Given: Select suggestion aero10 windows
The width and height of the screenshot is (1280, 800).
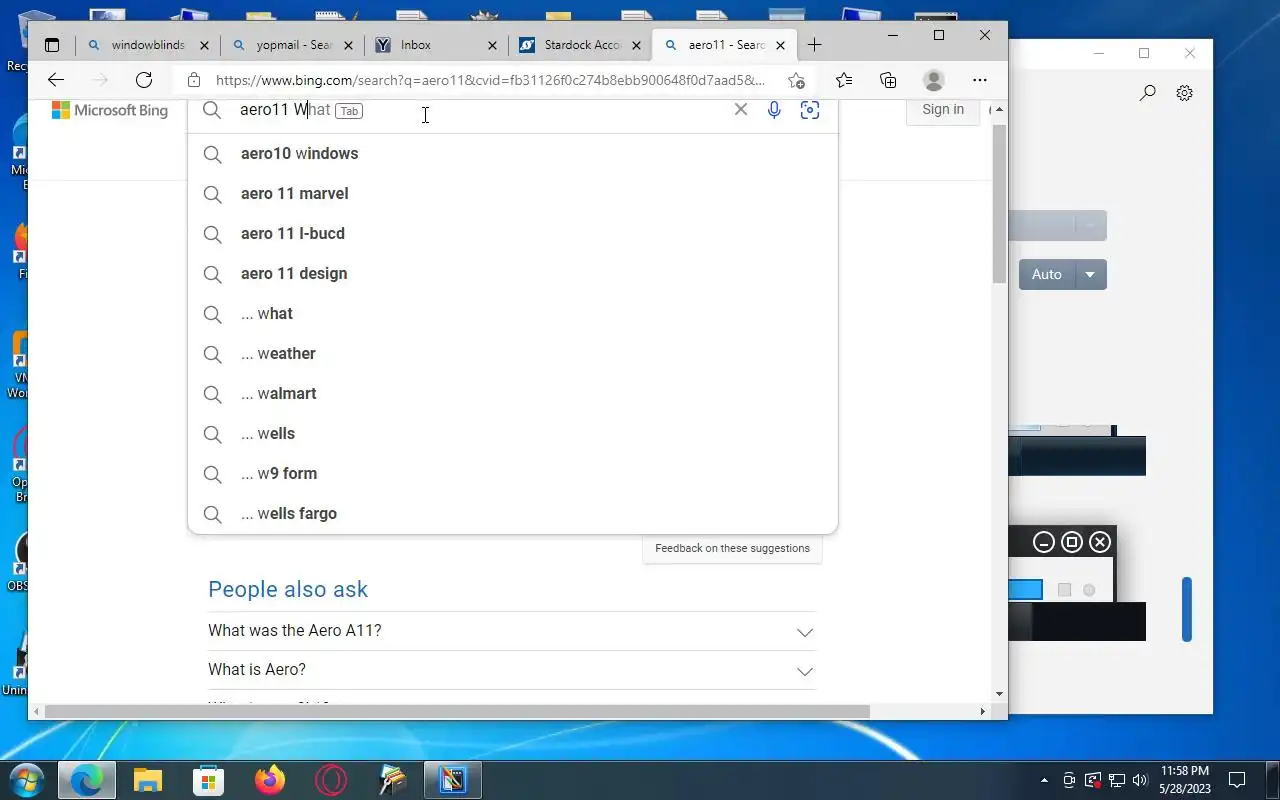Looking at the screenshot, I should (512, 153).
